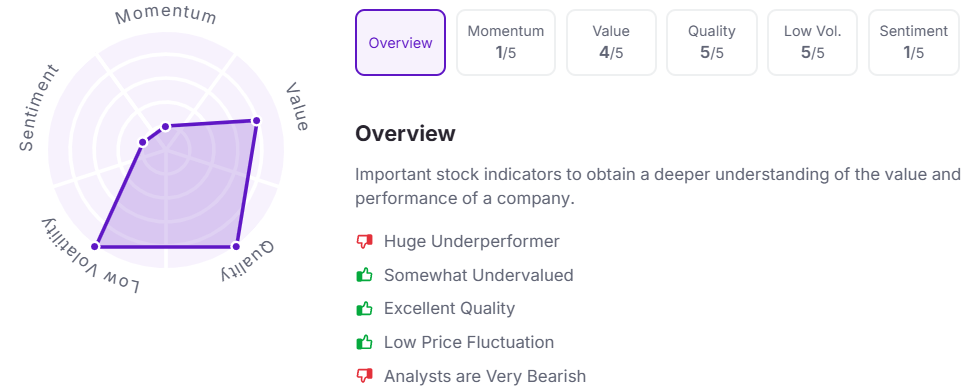Click the Momentum data point on radar chart

(165, 127)
